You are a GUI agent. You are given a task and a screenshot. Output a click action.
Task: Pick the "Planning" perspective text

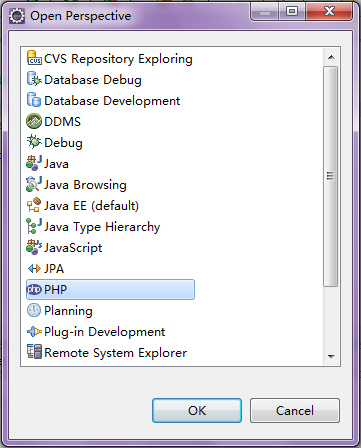pos(68,311)
